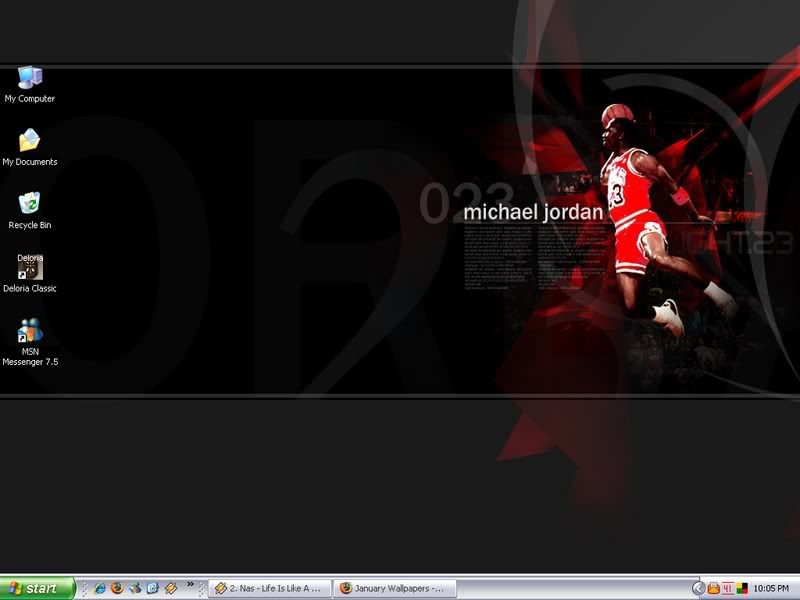Click the blue Quick Launch icon beside Winamp
This screenshot has width=800, height=600.
tap(153, 588)
